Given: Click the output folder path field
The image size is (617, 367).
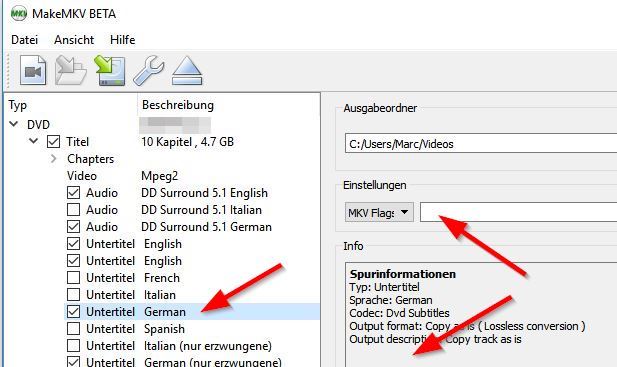Looking at the screenshot, I should pos(481,144).
